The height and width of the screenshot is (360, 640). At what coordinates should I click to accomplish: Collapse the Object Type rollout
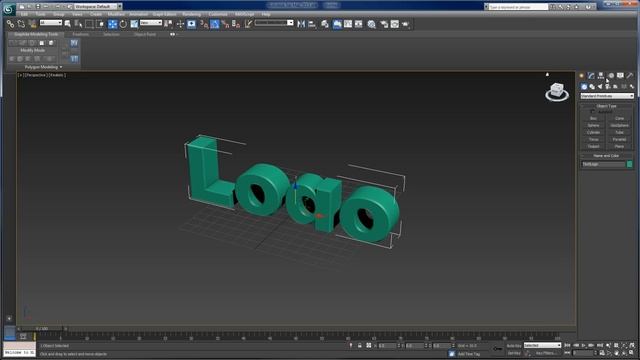[x=607, y=106]
